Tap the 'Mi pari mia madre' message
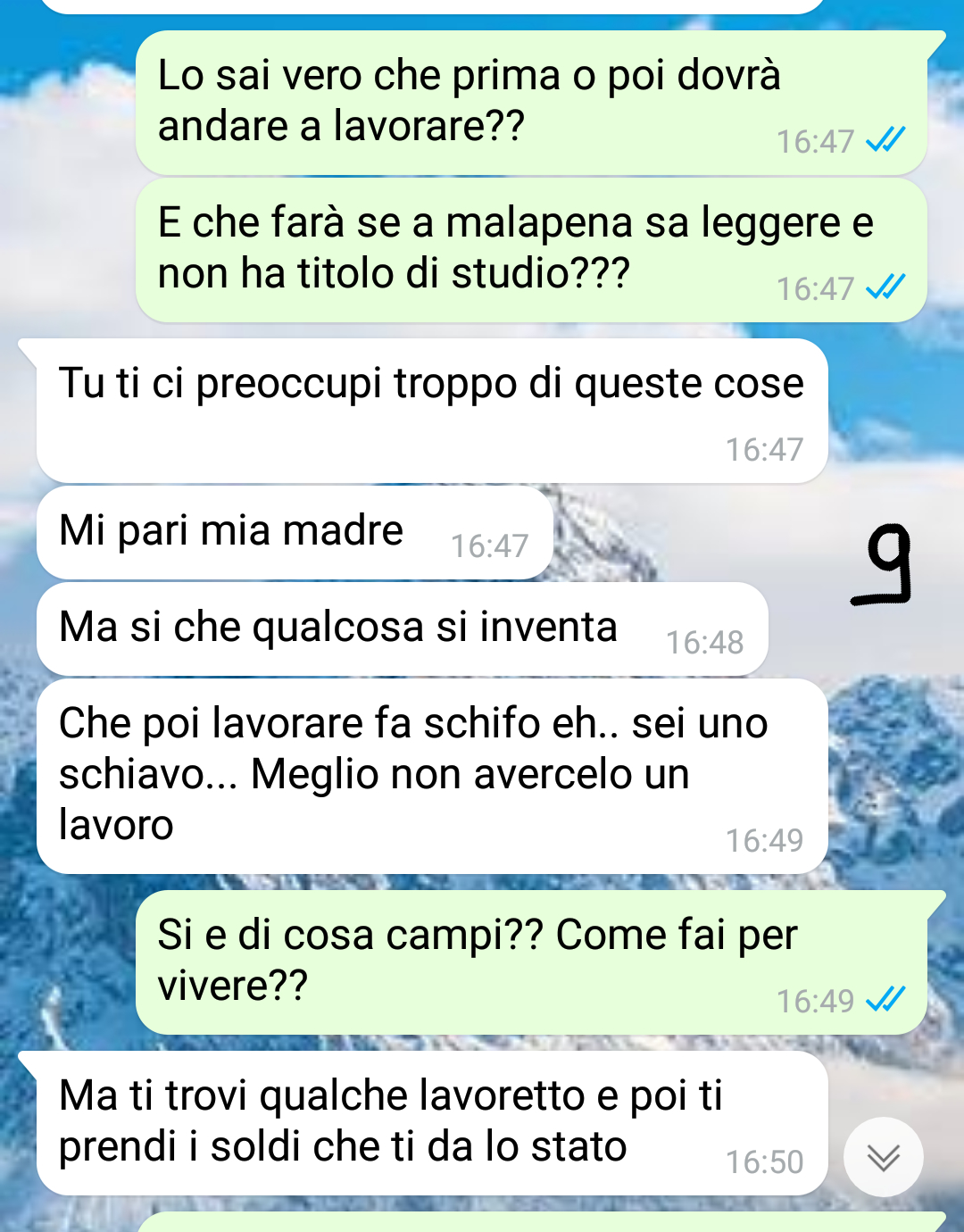This screenshot has width=964, height=1232. click(x=295, y=533)
